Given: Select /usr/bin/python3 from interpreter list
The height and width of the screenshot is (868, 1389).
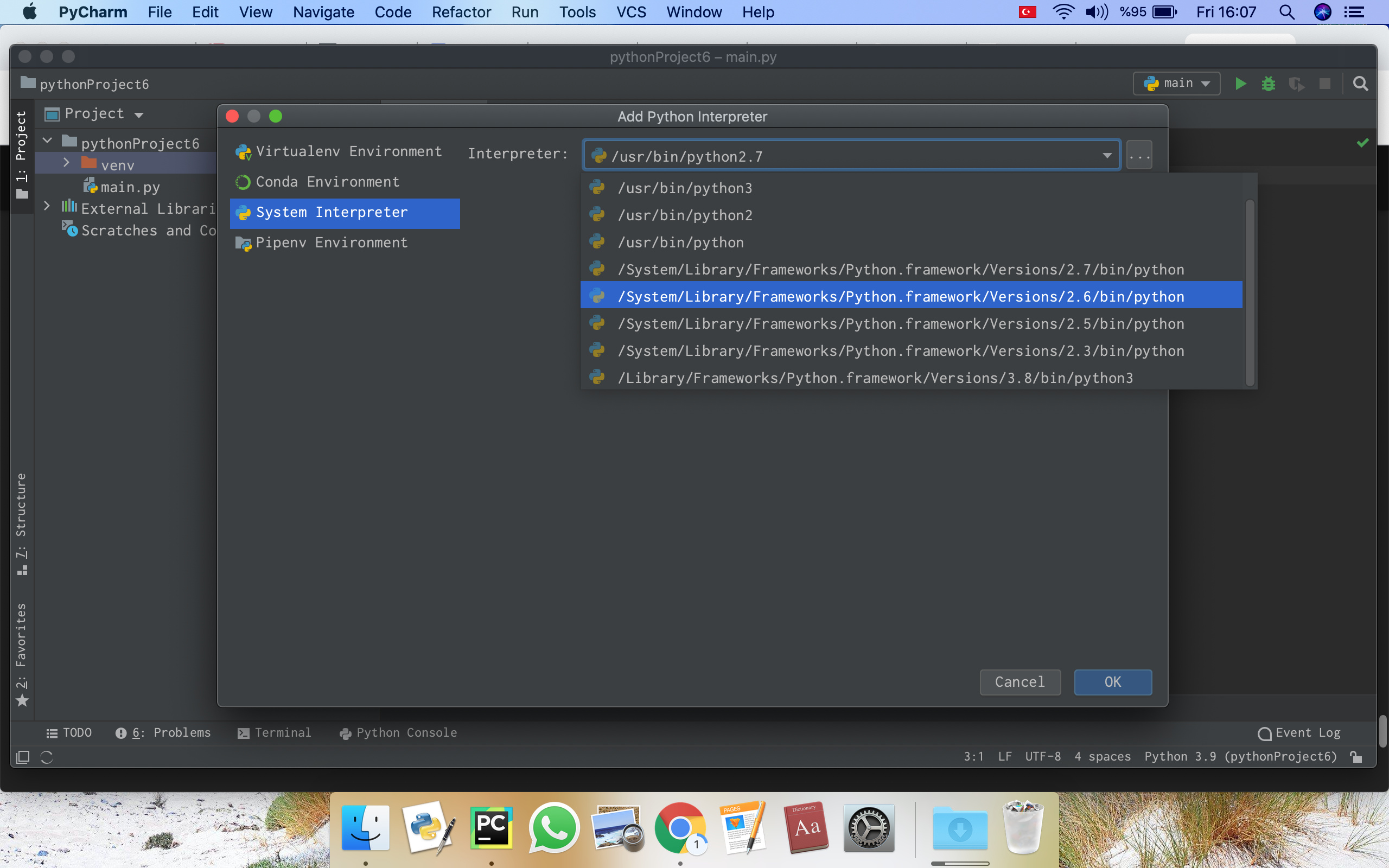Looking at the screenshot, I should click(x=685, y=188).
